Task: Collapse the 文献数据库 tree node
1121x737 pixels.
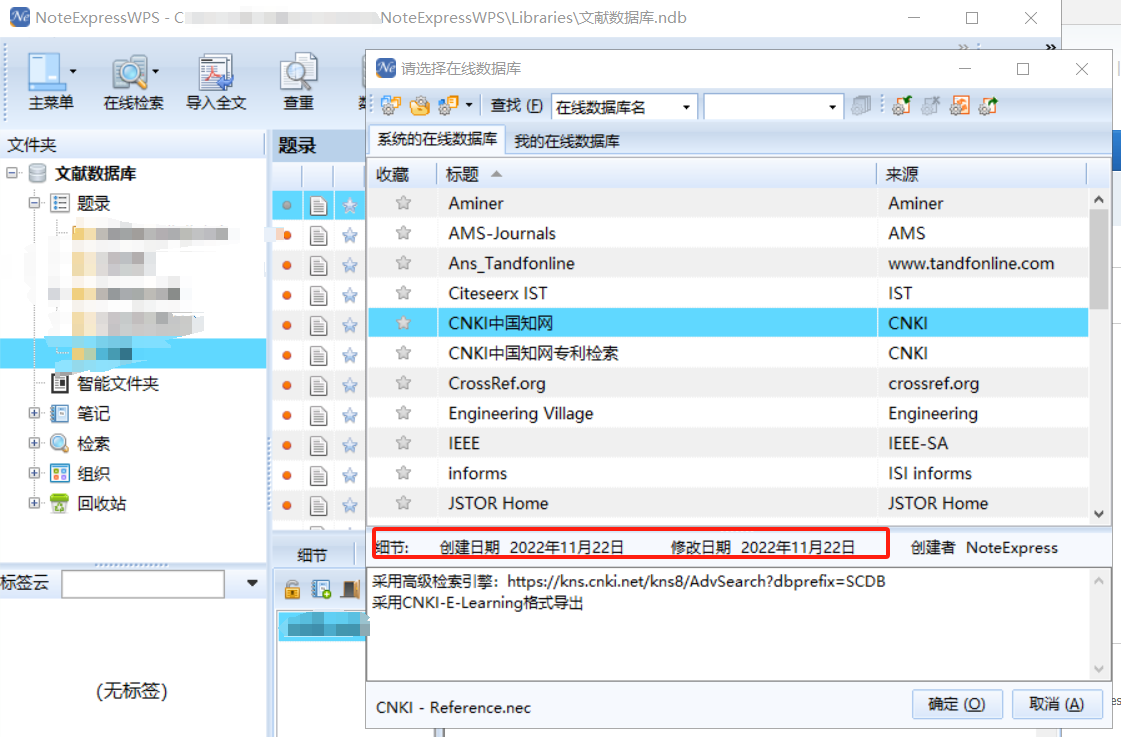Action: tap(11, 172)
